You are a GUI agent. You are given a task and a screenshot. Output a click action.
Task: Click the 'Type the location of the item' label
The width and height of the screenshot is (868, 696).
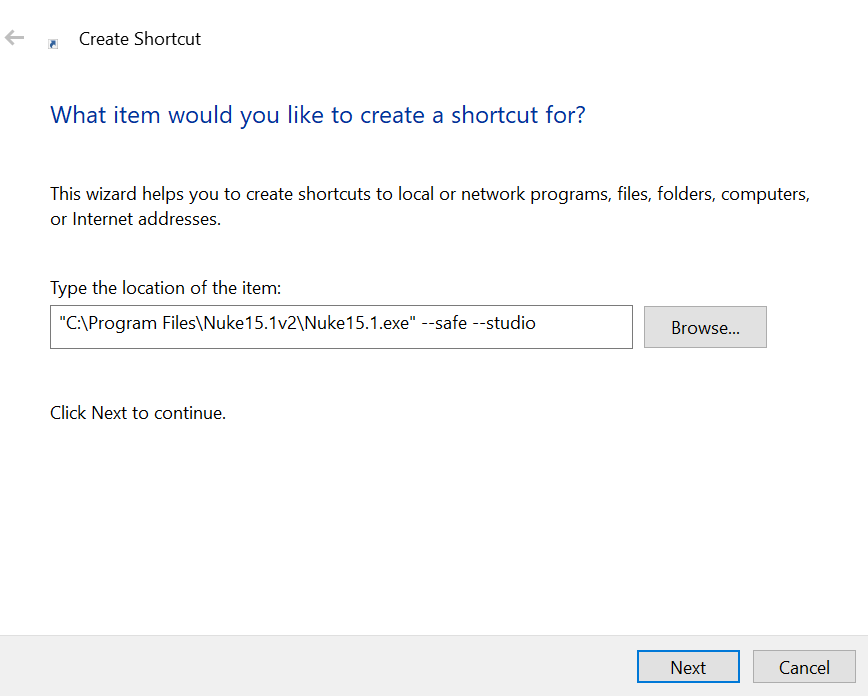coord(166,288)
